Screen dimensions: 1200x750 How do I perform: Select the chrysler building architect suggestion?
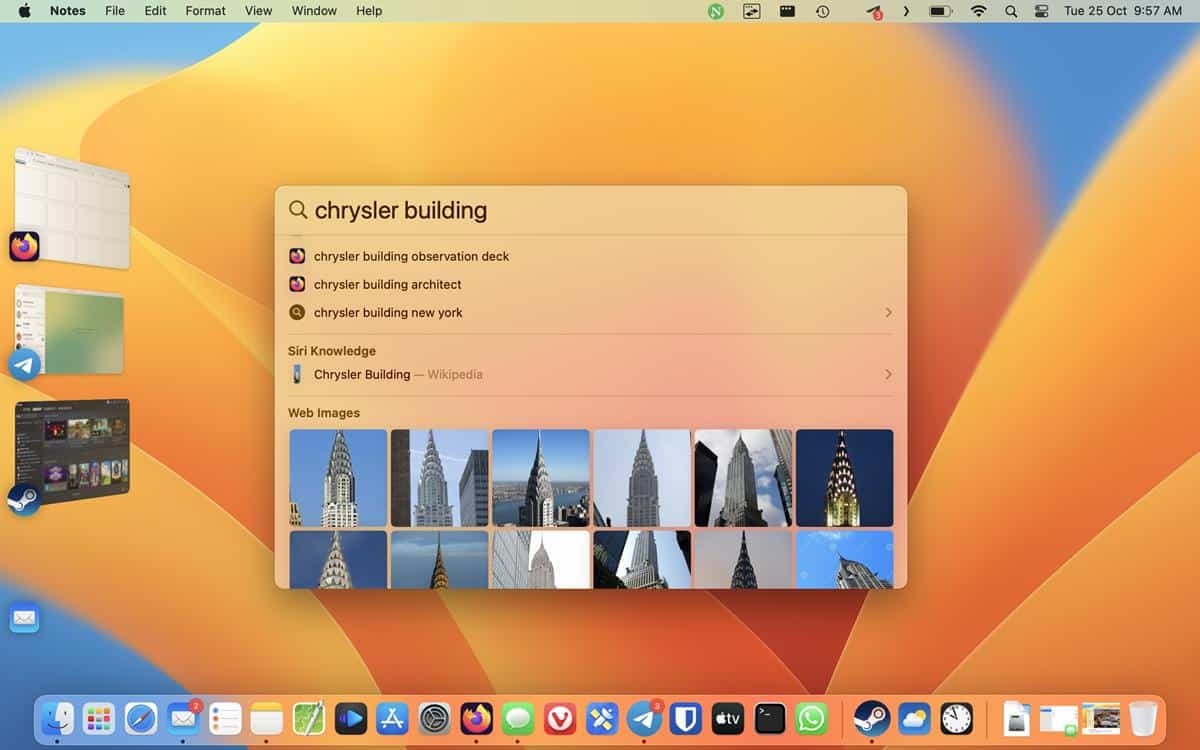(x=387, y=284)
